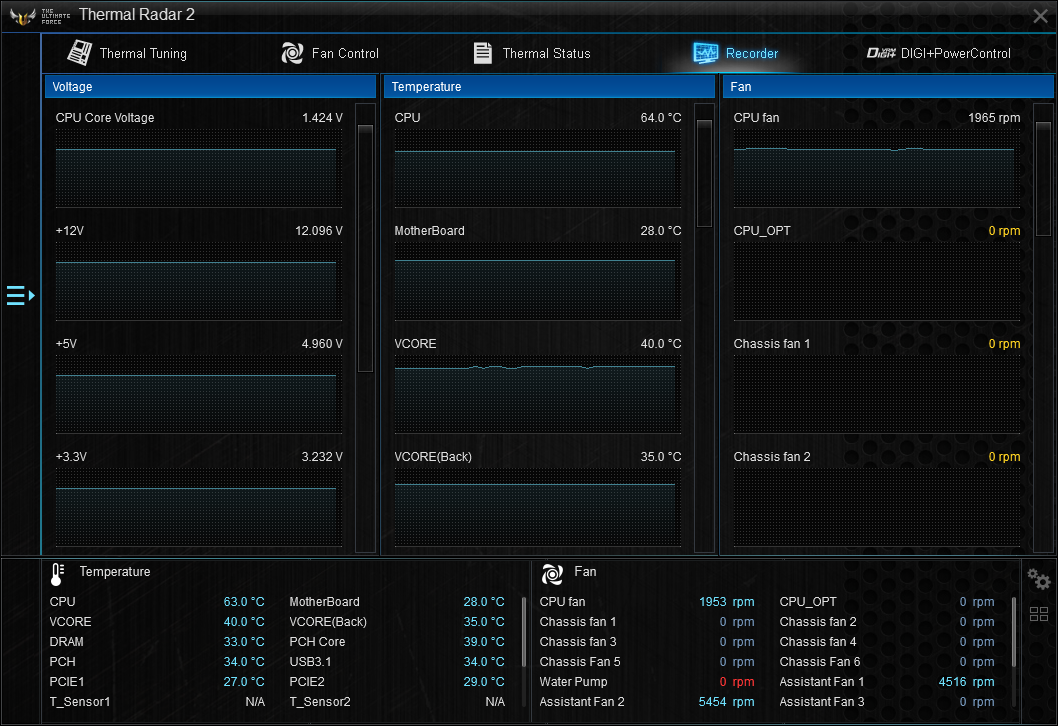The width and height of the screenshot is (1058, 726).
Task: Click the PCH Core '39.0 °C' reading
Action: click(484, 642)
